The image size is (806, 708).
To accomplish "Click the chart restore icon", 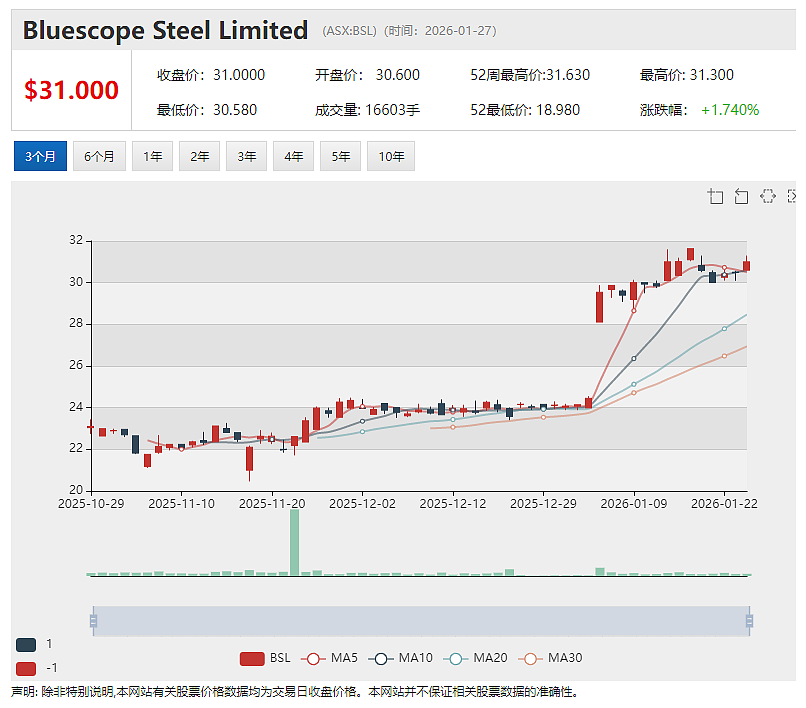I will point(767,196).
